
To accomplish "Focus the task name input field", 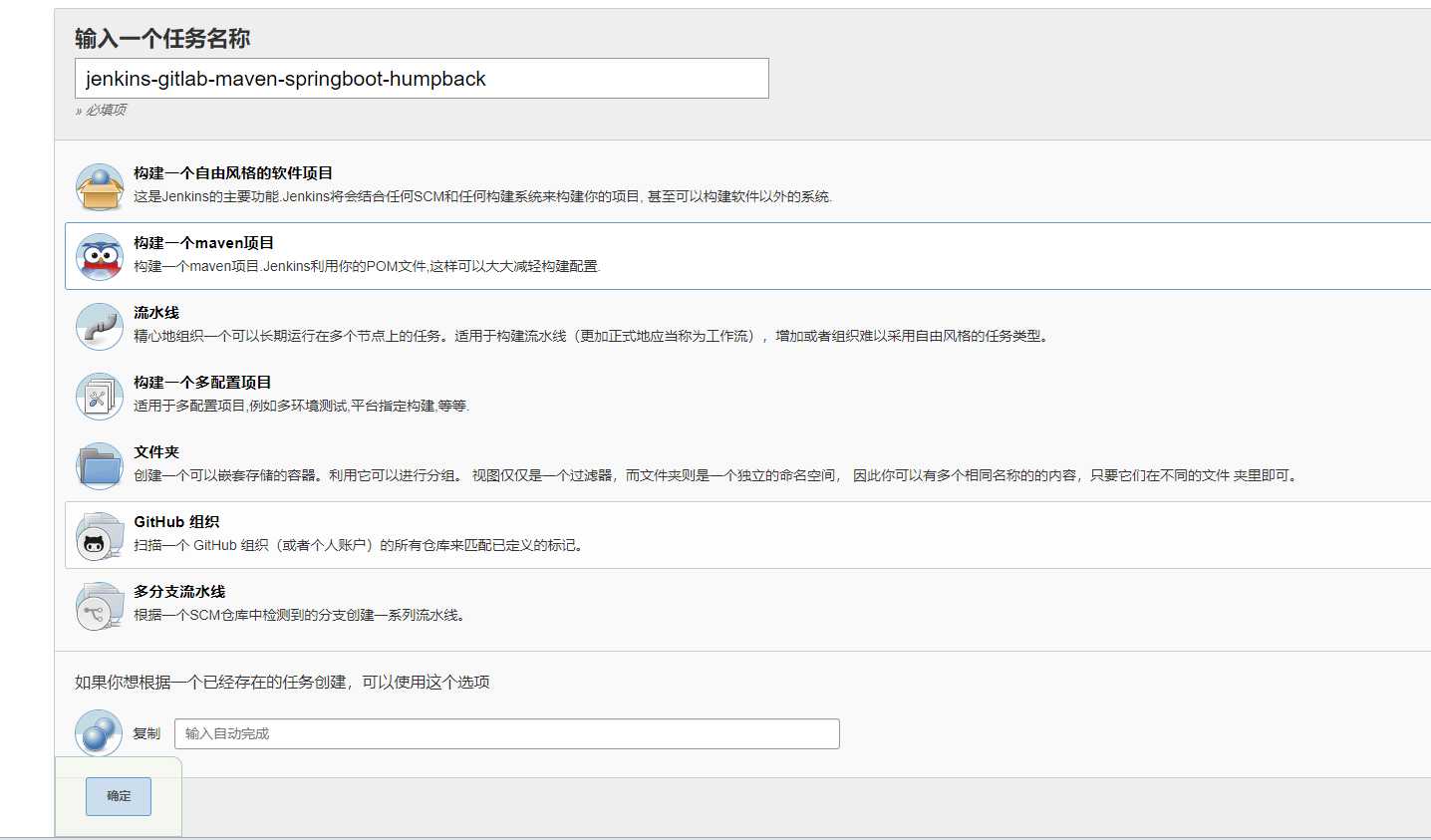I will point(422,79).
